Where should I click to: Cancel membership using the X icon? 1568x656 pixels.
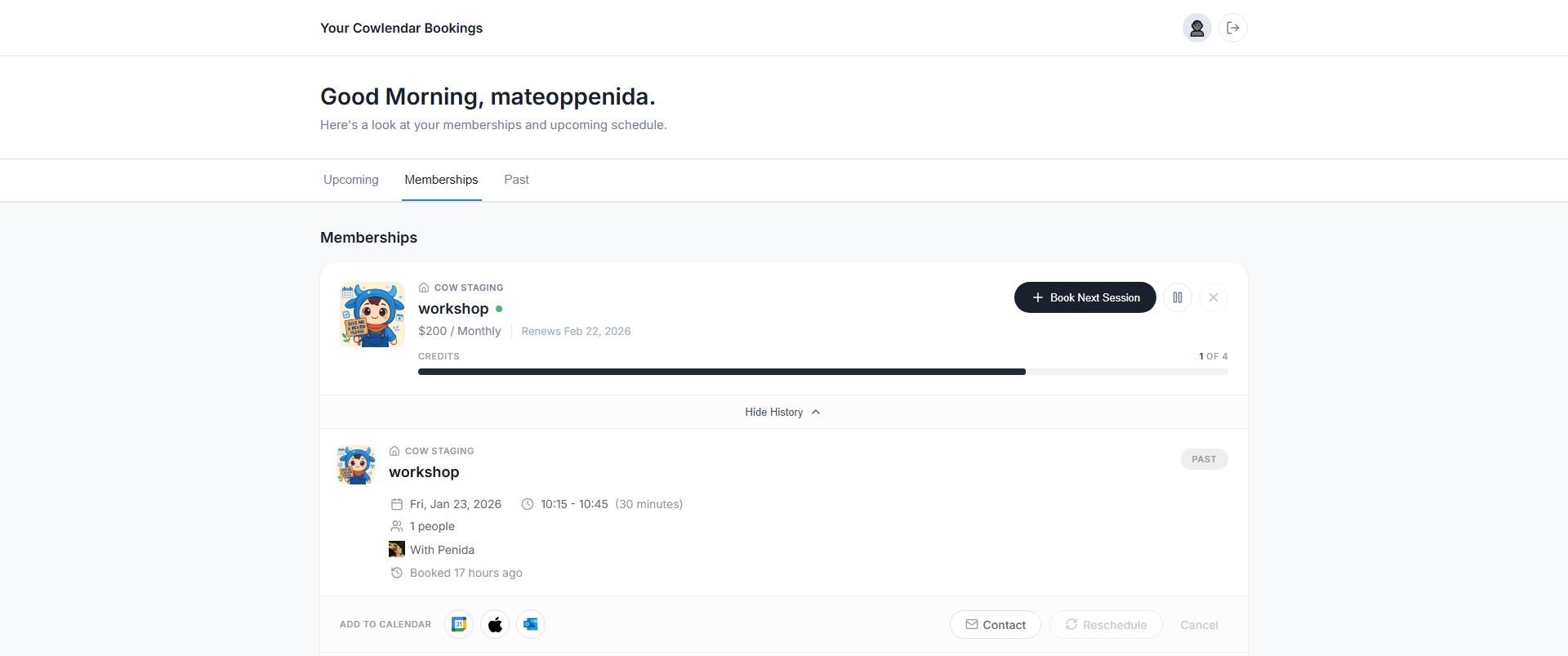[x=1213, y=297]
